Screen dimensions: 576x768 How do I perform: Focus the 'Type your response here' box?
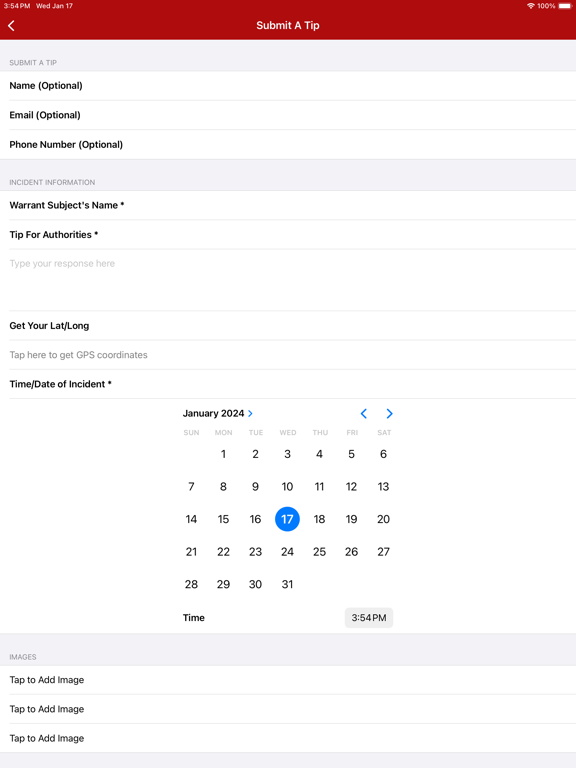point(288,280)
